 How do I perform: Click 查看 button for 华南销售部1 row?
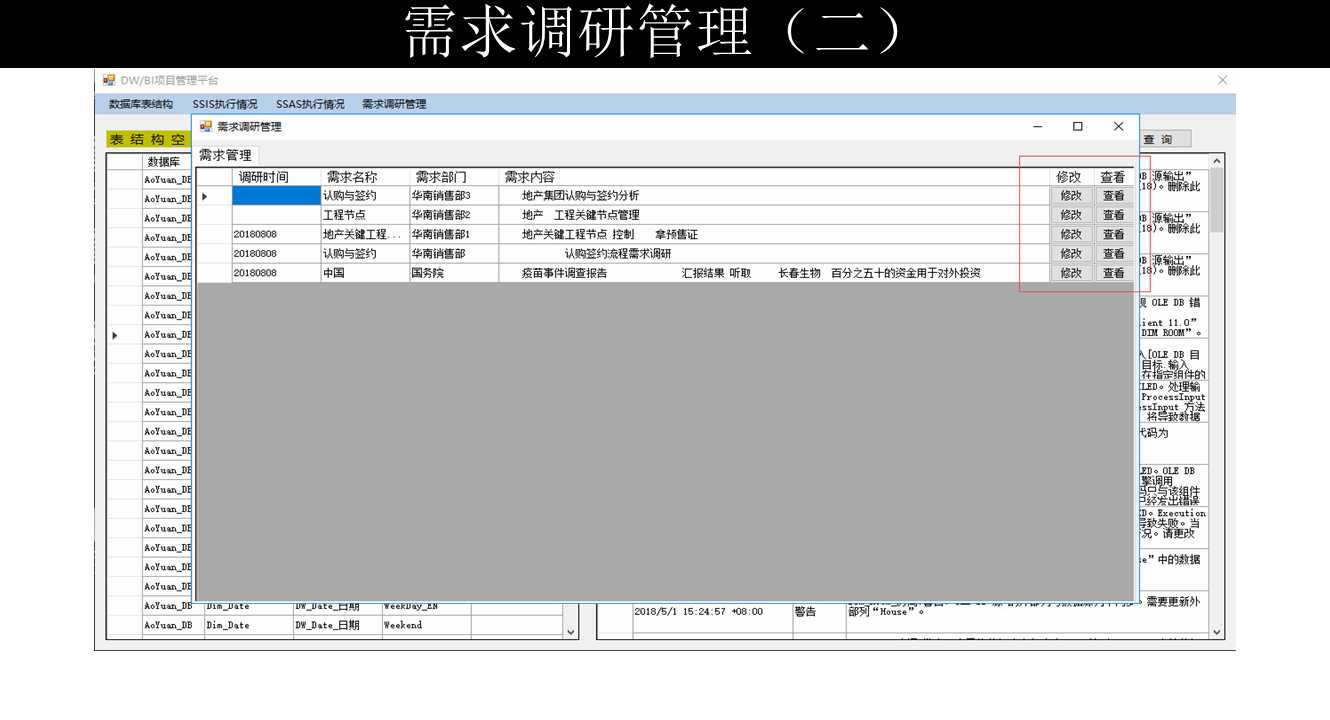point(1114,234)
